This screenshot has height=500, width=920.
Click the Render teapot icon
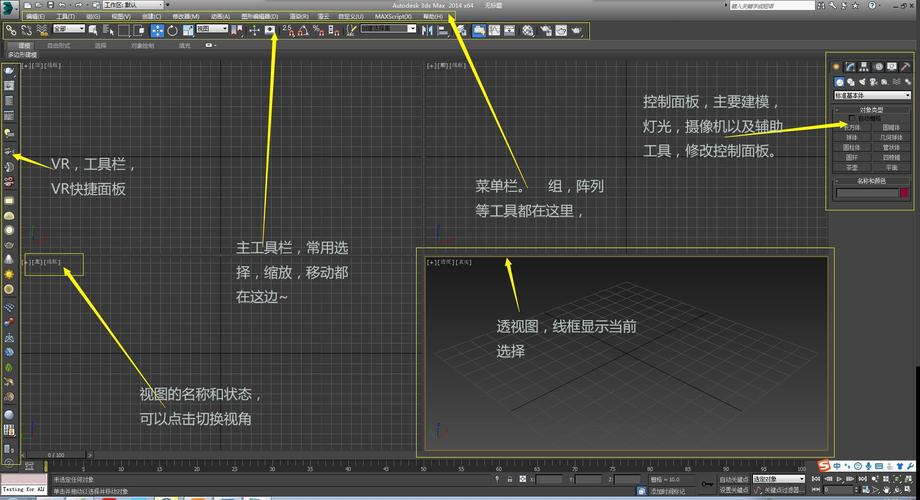pyautogui.click(x=576, y=30)
